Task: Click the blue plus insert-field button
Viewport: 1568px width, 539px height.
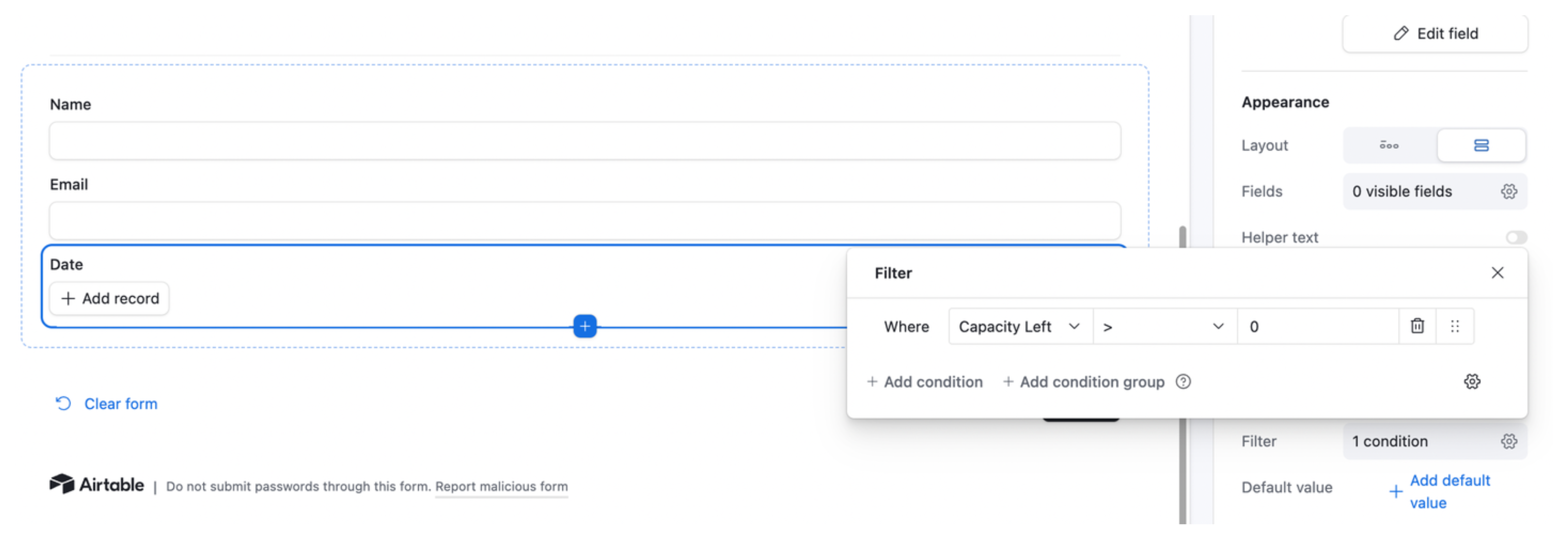Action: click(585, 326)
